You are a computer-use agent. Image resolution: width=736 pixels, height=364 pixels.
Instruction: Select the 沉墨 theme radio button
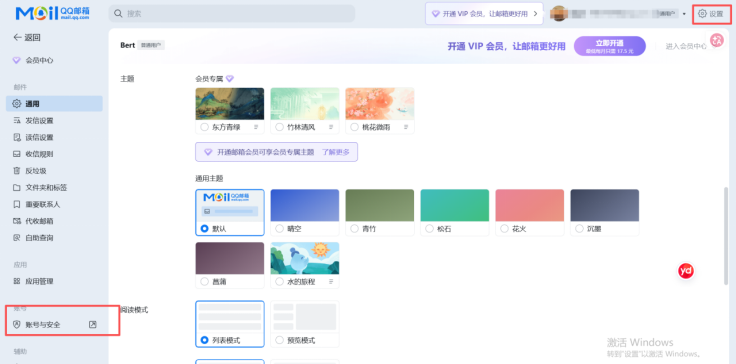pyautogui.click(x=579, y=229)
